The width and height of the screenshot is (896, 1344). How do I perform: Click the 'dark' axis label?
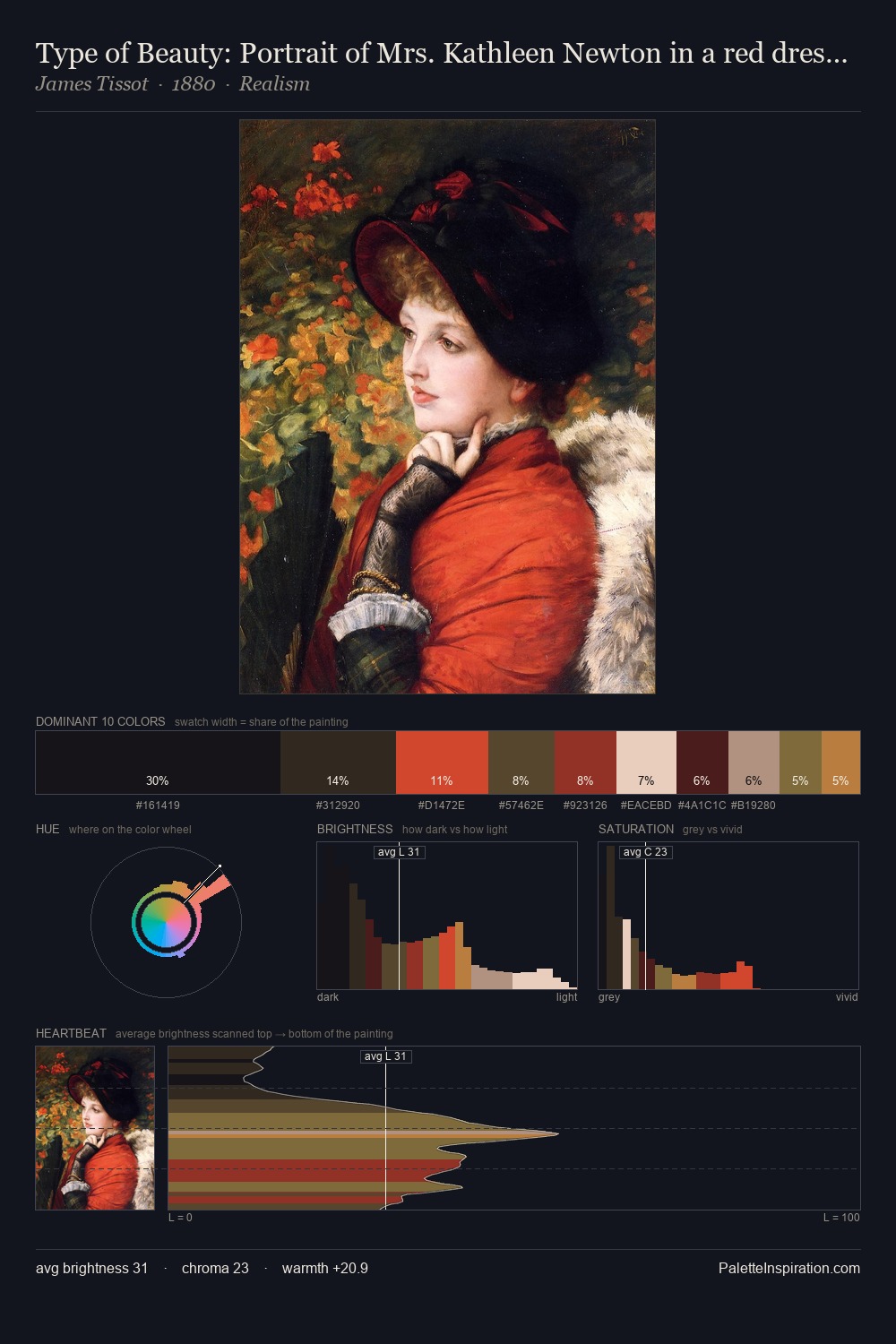[328, 997]
